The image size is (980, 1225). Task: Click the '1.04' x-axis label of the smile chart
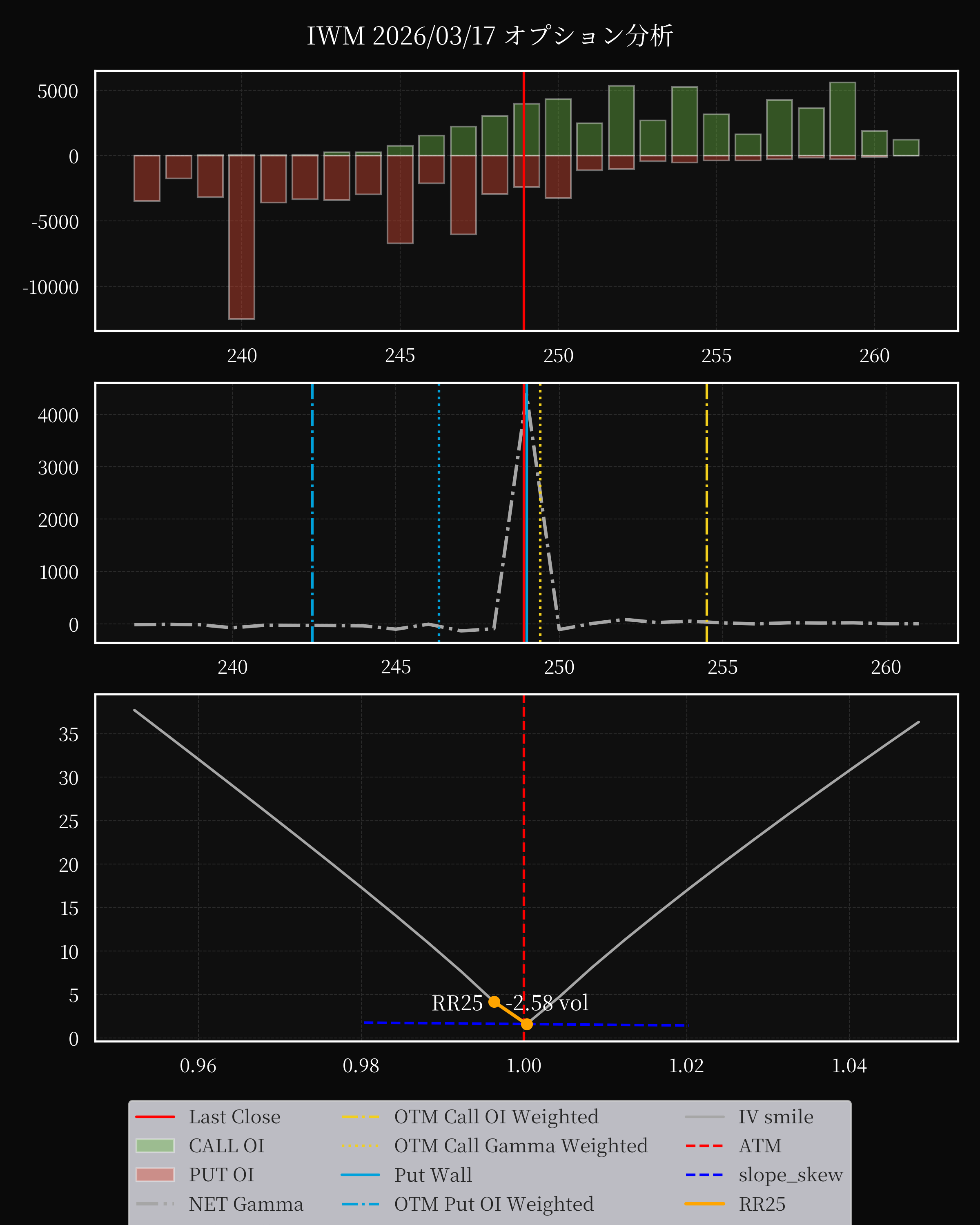(849, 1065)
